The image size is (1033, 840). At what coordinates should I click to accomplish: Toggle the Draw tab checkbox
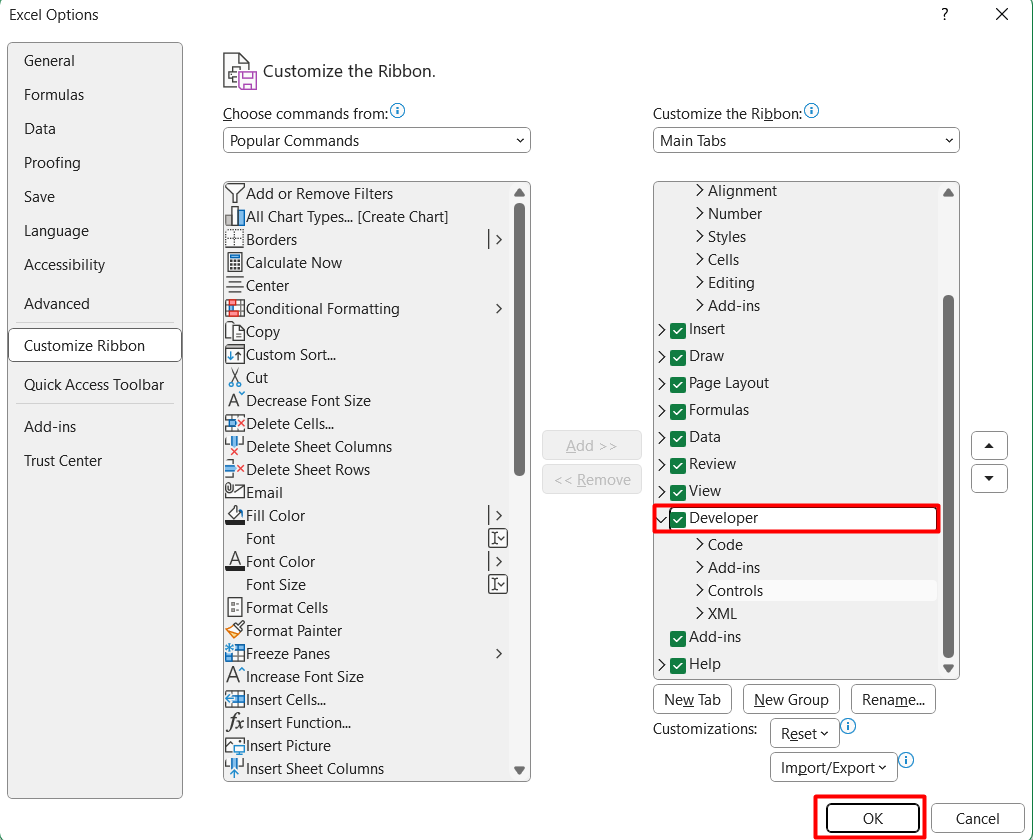pyautogui.click(x=678, y=357)
